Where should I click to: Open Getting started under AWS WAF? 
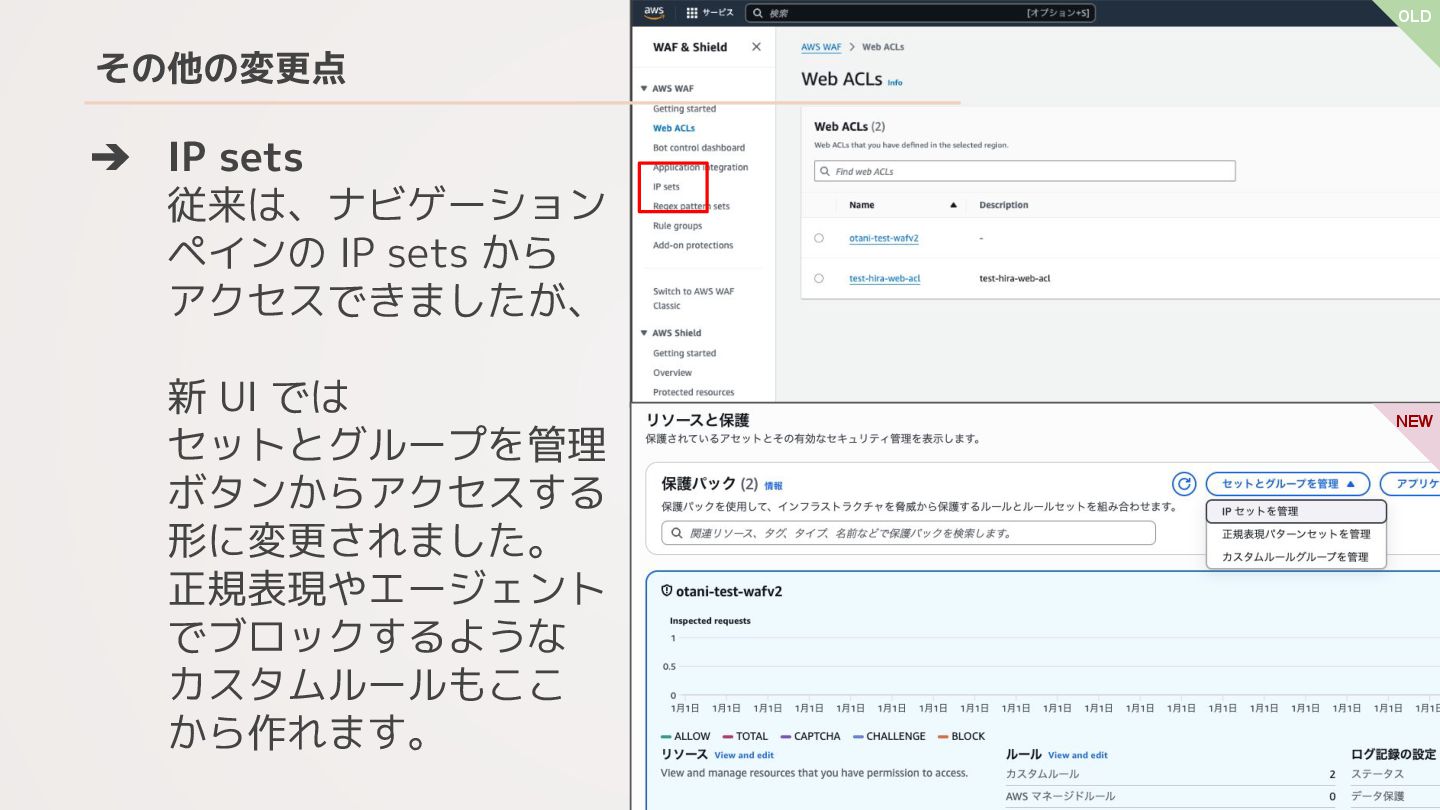[x=684, y=109]
